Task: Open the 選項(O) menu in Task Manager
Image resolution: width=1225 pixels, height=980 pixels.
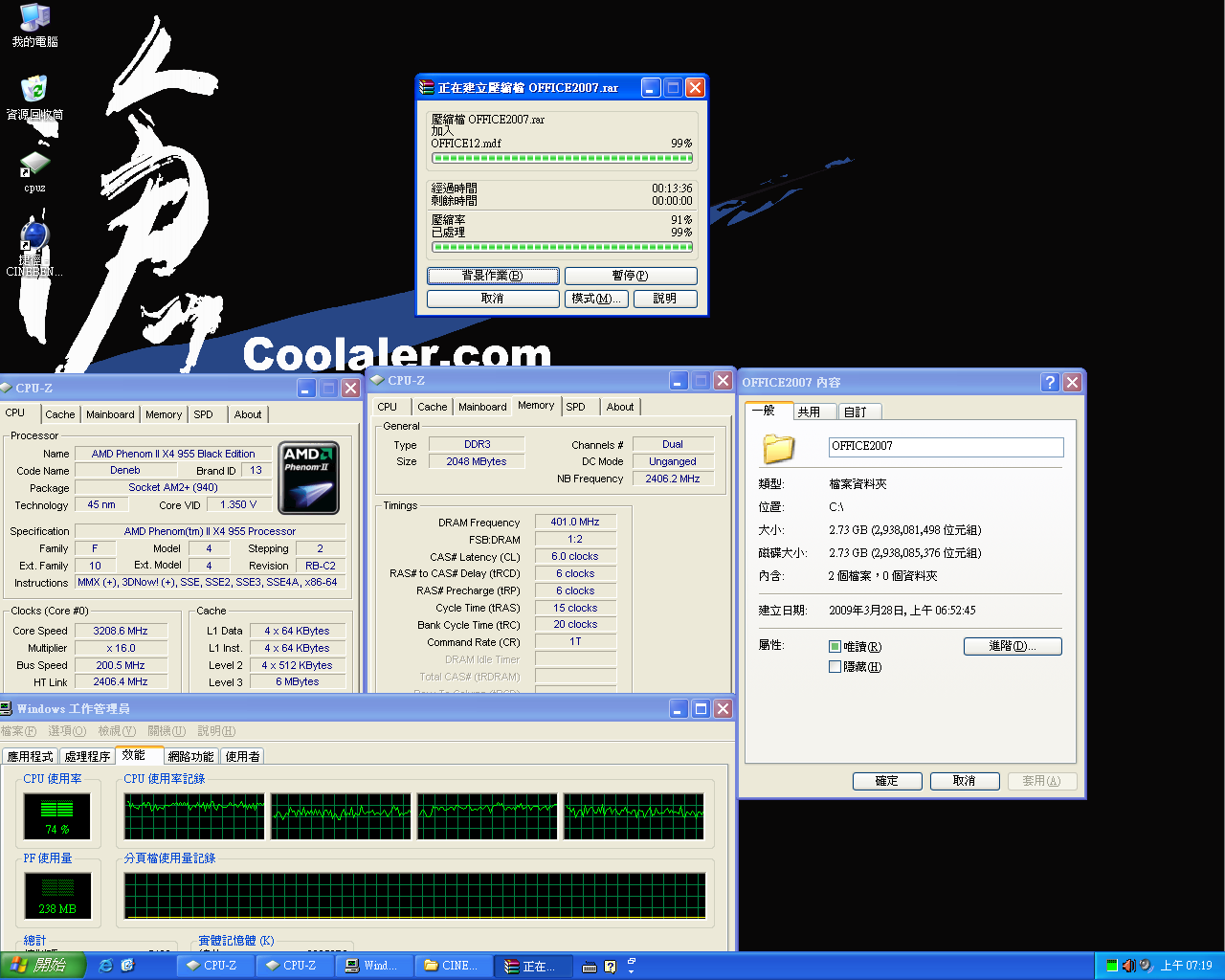Action: 67,731
